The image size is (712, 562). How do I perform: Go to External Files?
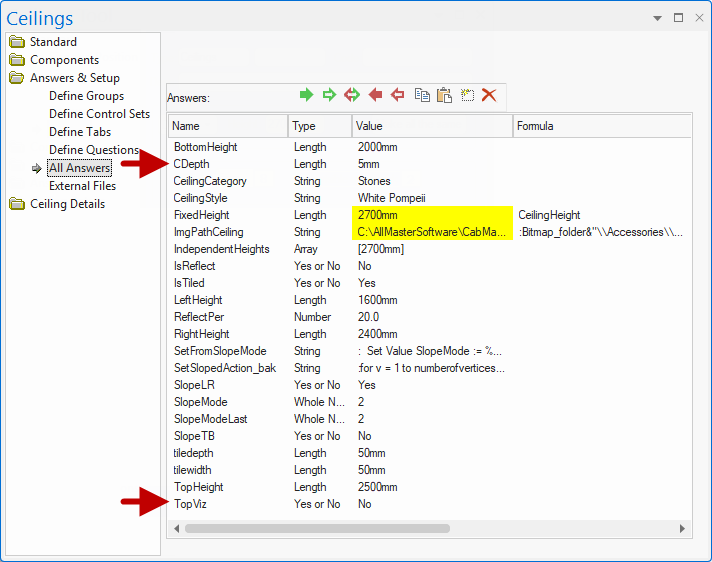pos(83,186)
